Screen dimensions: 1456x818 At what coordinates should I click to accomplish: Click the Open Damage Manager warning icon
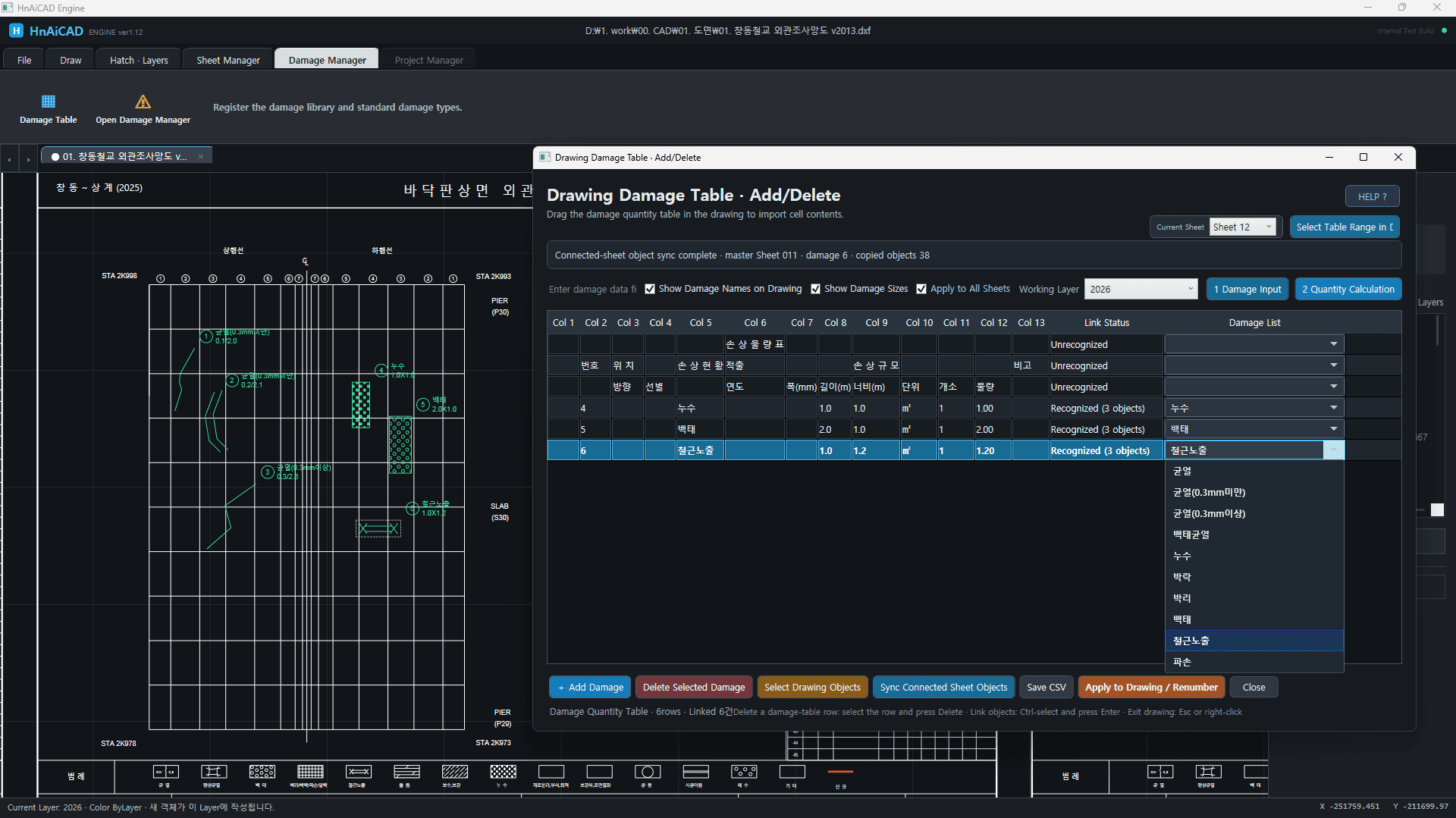point(143,102)
